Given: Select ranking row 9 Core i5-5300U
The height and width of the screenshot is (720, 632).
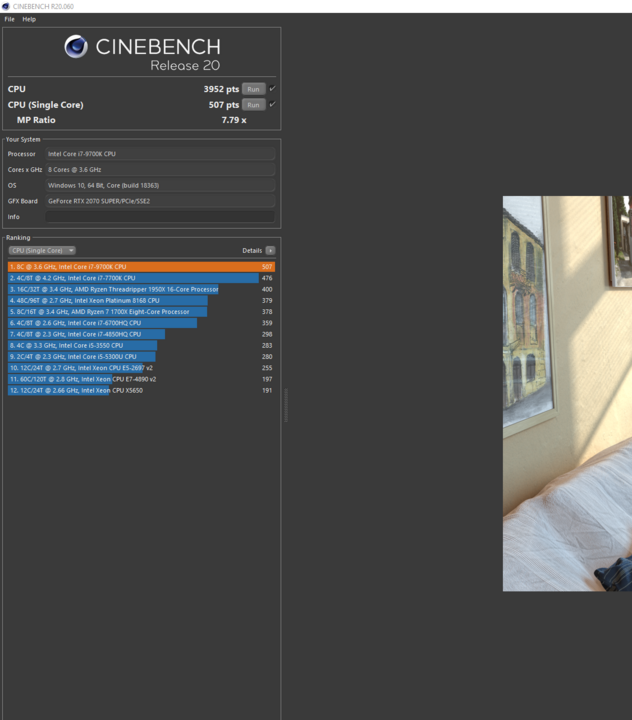Looking at the screenshot, I should (141, 357).
